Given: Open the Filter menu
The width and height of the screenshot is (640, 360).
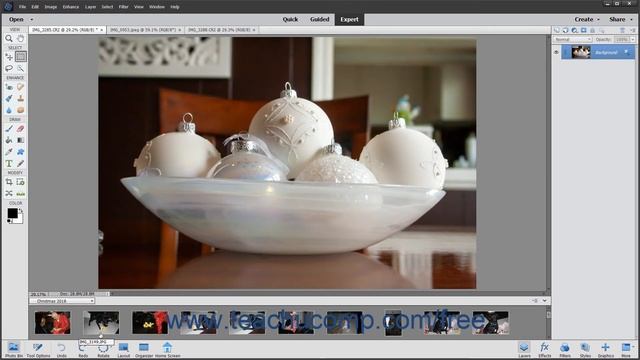Looking at the screenshot, I should pyautogui.click(x=123, y=7).
